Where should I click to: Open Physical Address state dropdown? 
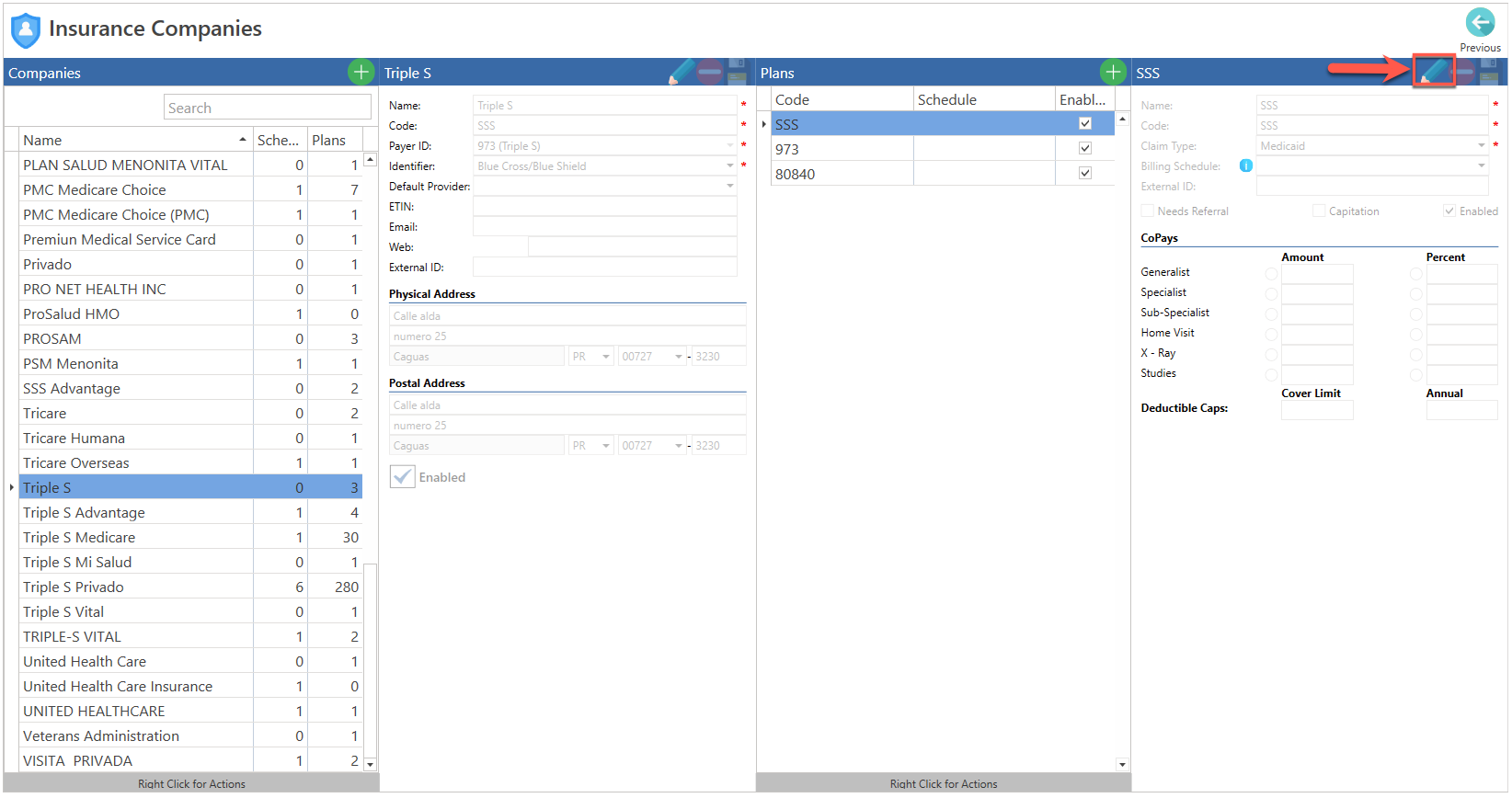[606, 357]
